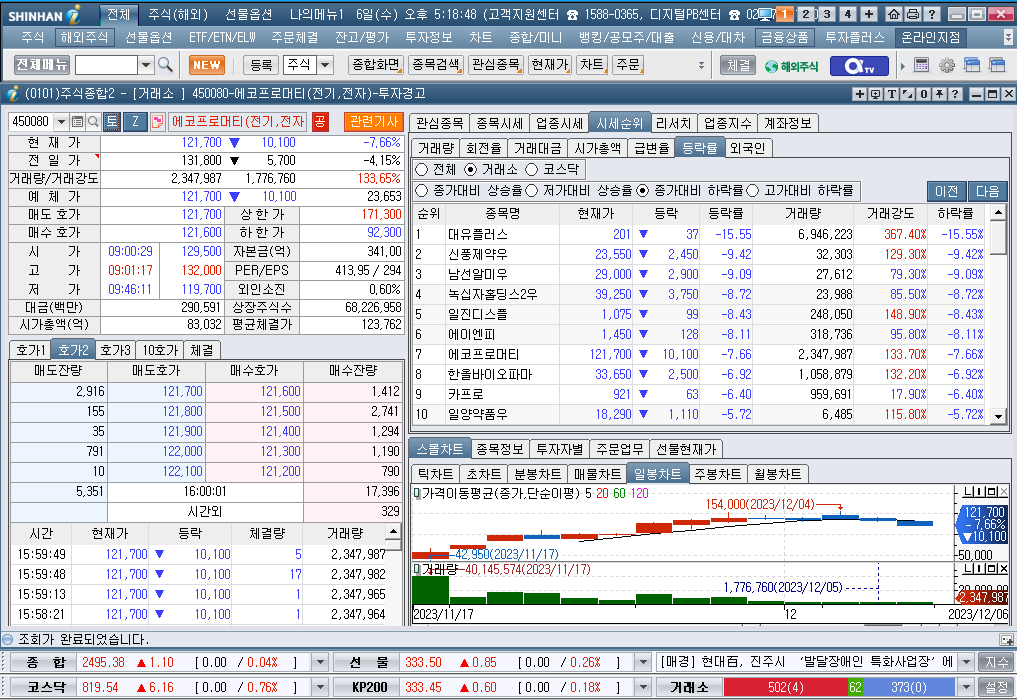Add a new virtual screen with plus
The image size is (1017, 700).
pos(868,14)
